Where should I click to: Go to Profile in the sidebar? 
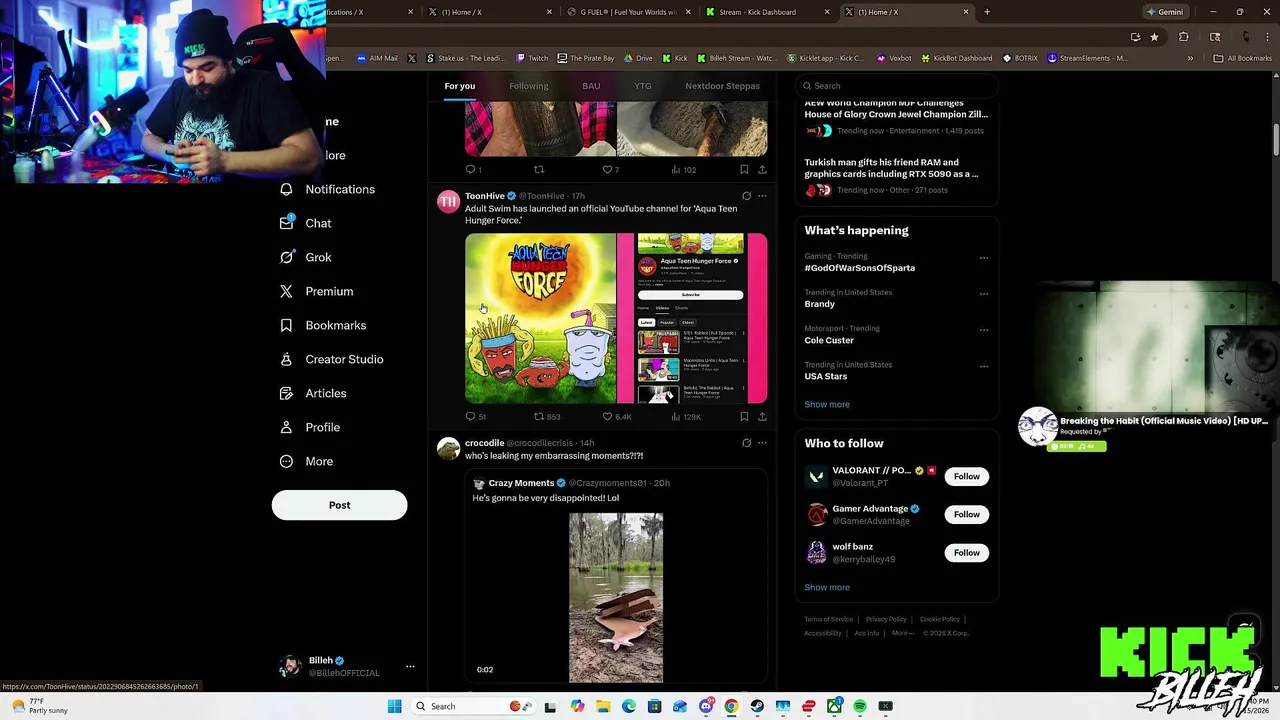coord(309,427)
